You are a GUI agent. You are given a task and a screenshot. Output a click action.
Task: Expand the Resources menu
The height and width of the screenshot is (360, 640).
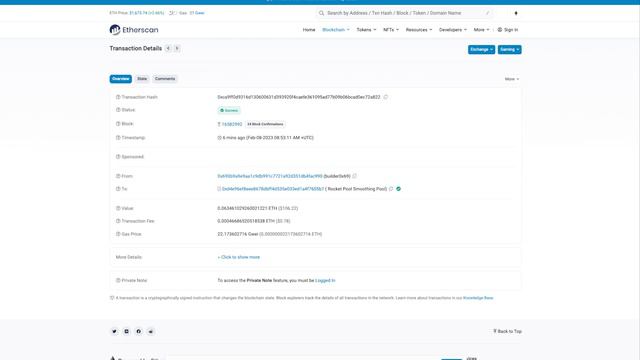pyautogui.click(x=419, y=30)
